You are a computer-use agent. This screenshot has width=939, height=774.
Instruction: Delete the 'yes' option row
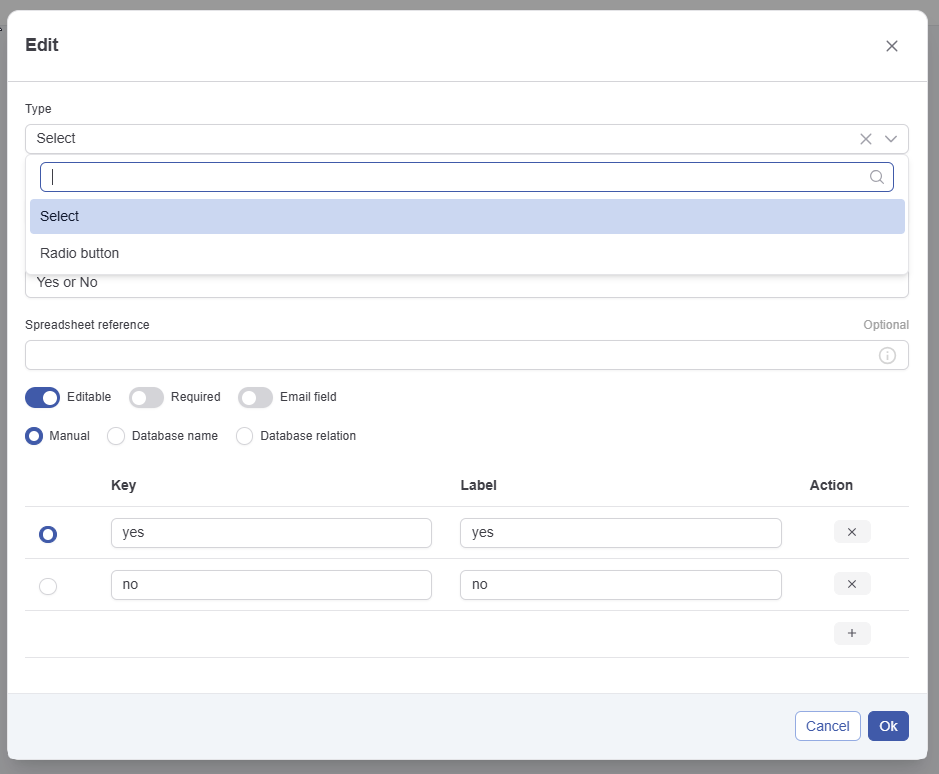852,532
